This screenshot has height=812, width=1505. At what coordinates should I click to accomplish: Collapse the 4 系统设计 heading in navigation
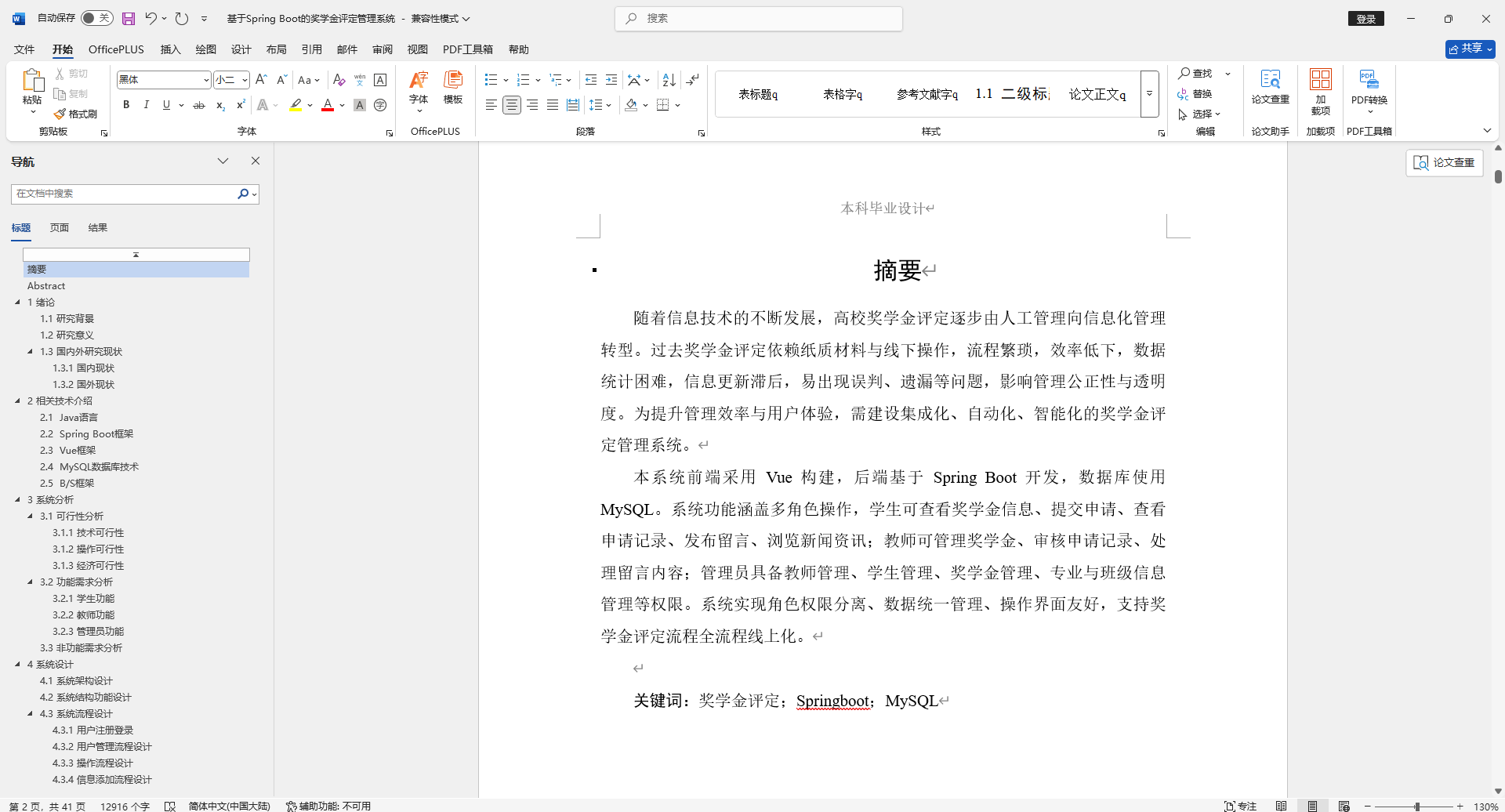(x=17, y=664)
